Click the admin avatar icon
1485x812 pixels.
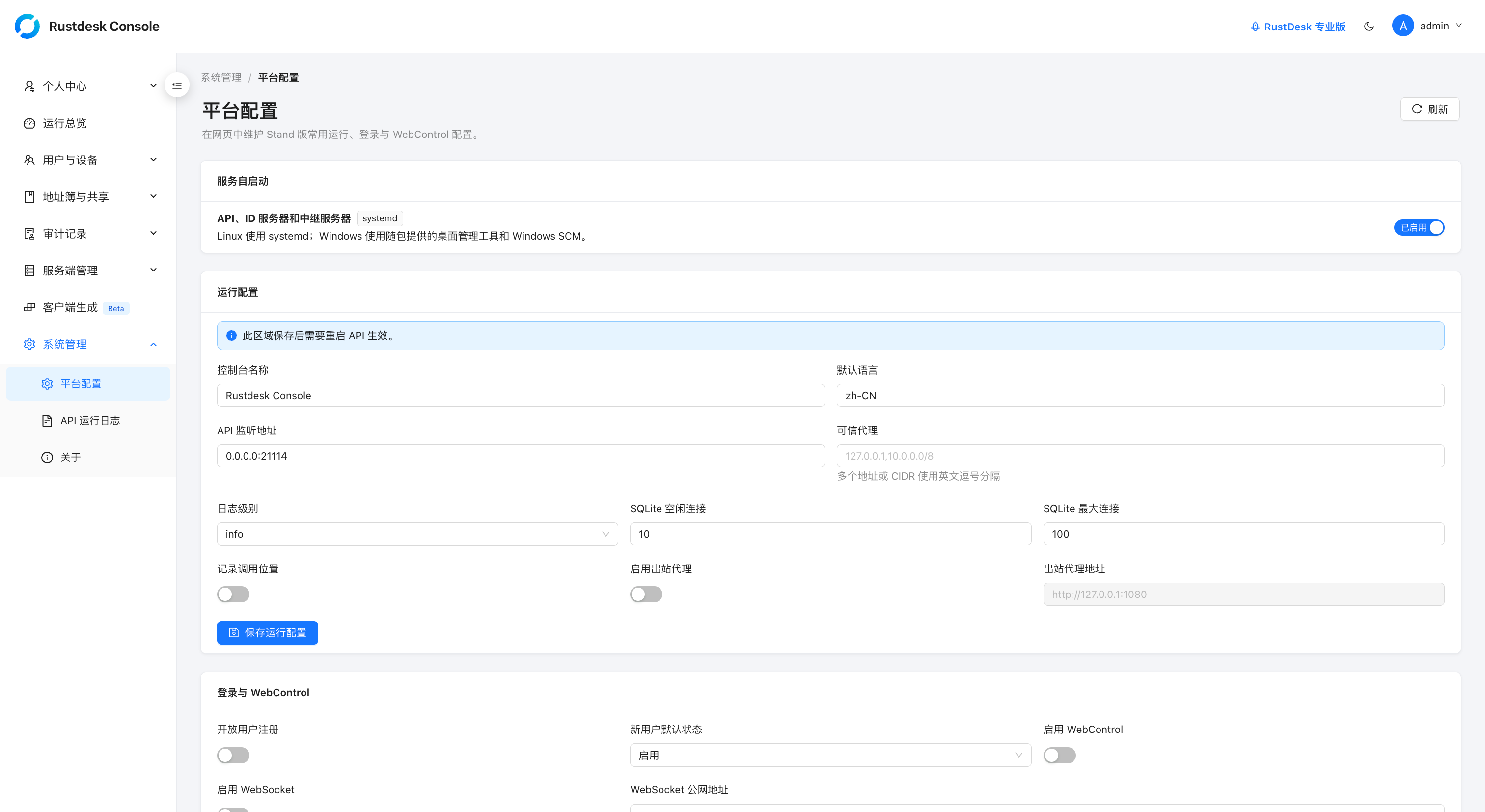coord(1403,26)
